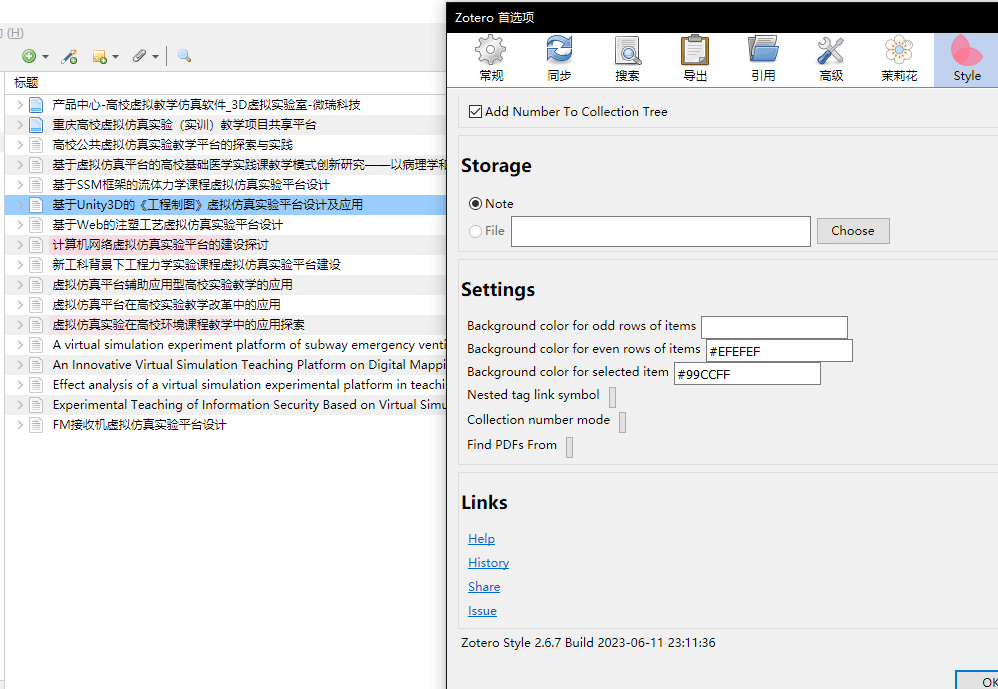Open the Add Attachment dropdown arrow

155,57
